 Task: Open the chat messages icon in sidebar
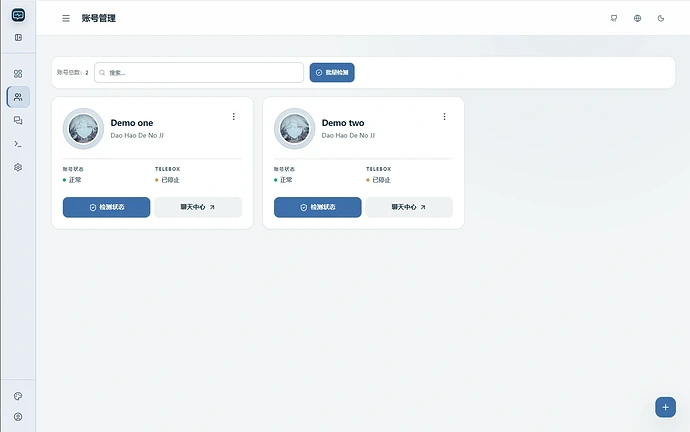(x=18, y=121)
